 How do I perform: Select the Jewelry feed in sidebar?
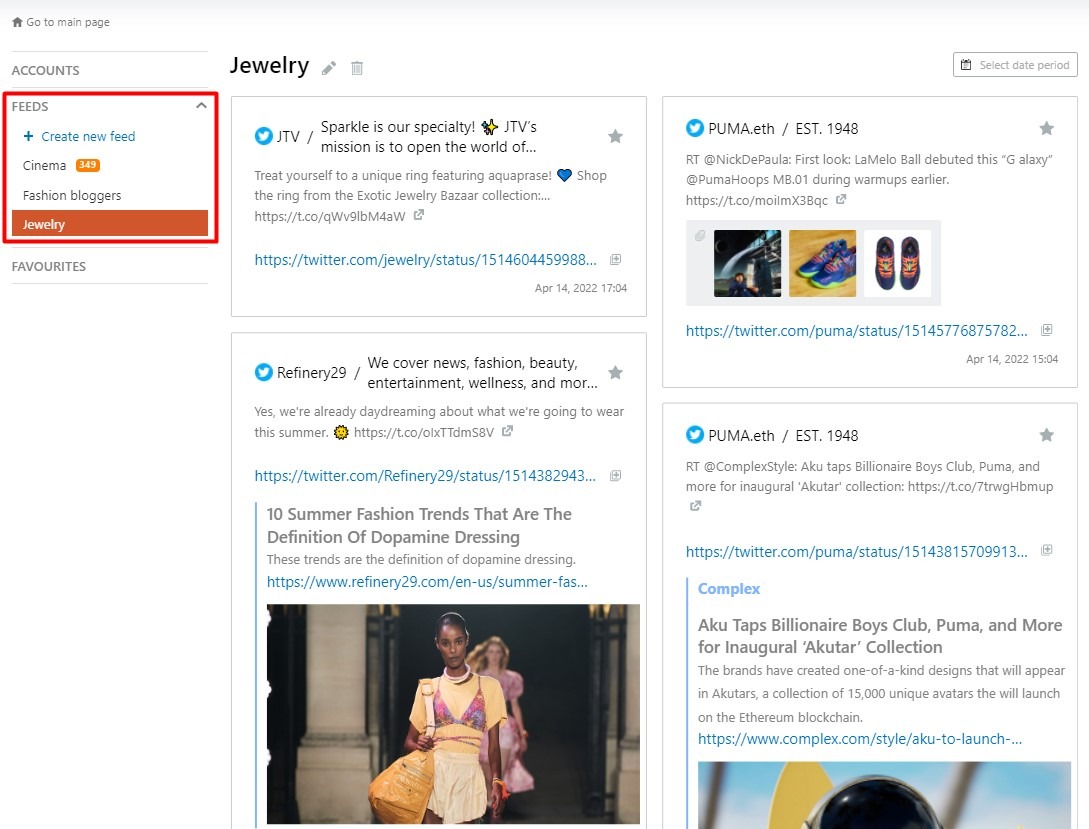pyautogui.click(x=110, y=224)
